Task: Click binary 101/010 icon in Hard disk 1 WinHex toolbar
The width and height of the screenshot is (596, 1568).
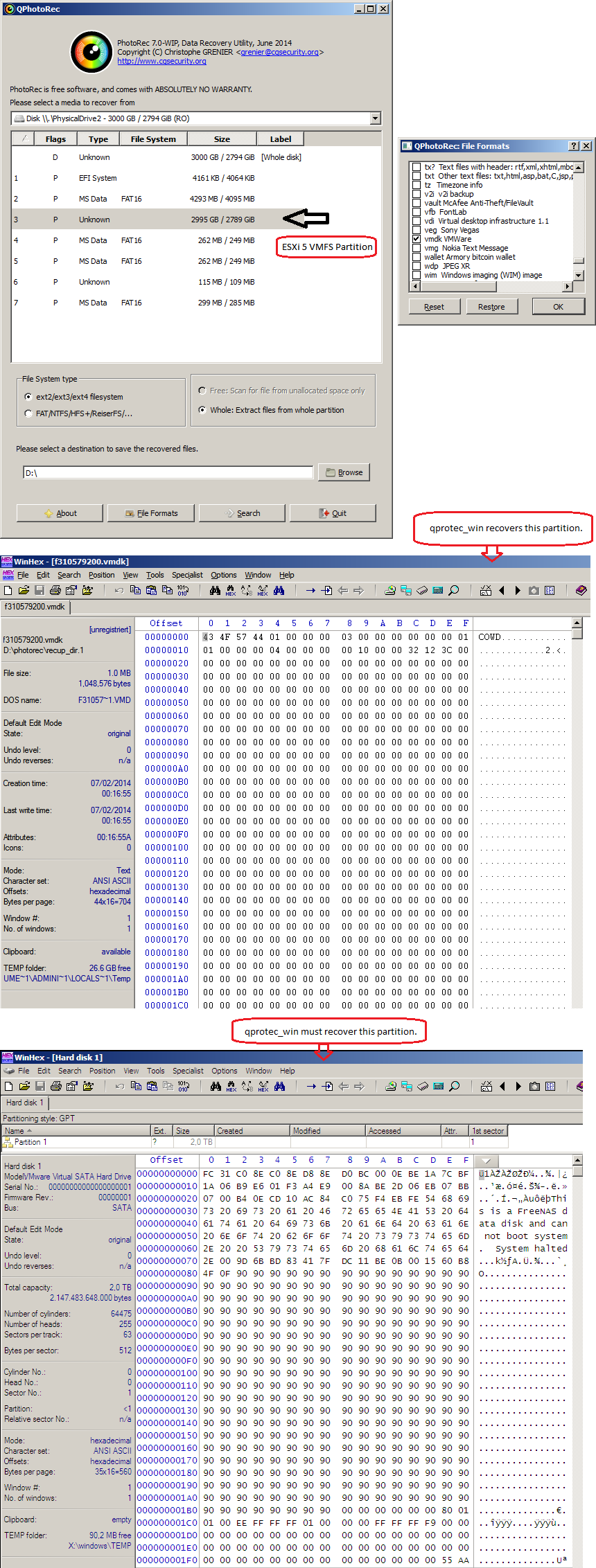Action: (184, 1086)
